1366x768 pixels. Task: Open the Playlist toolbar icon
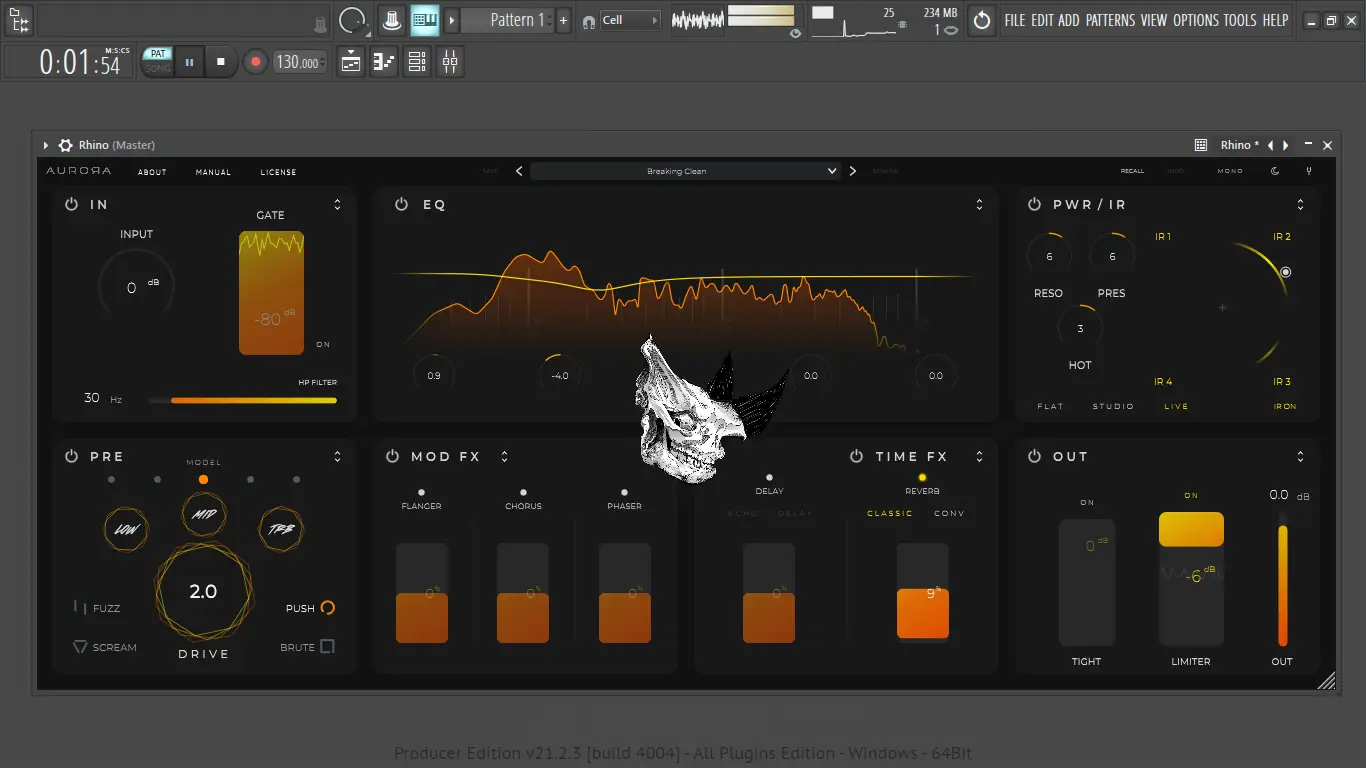pos(348,61)
